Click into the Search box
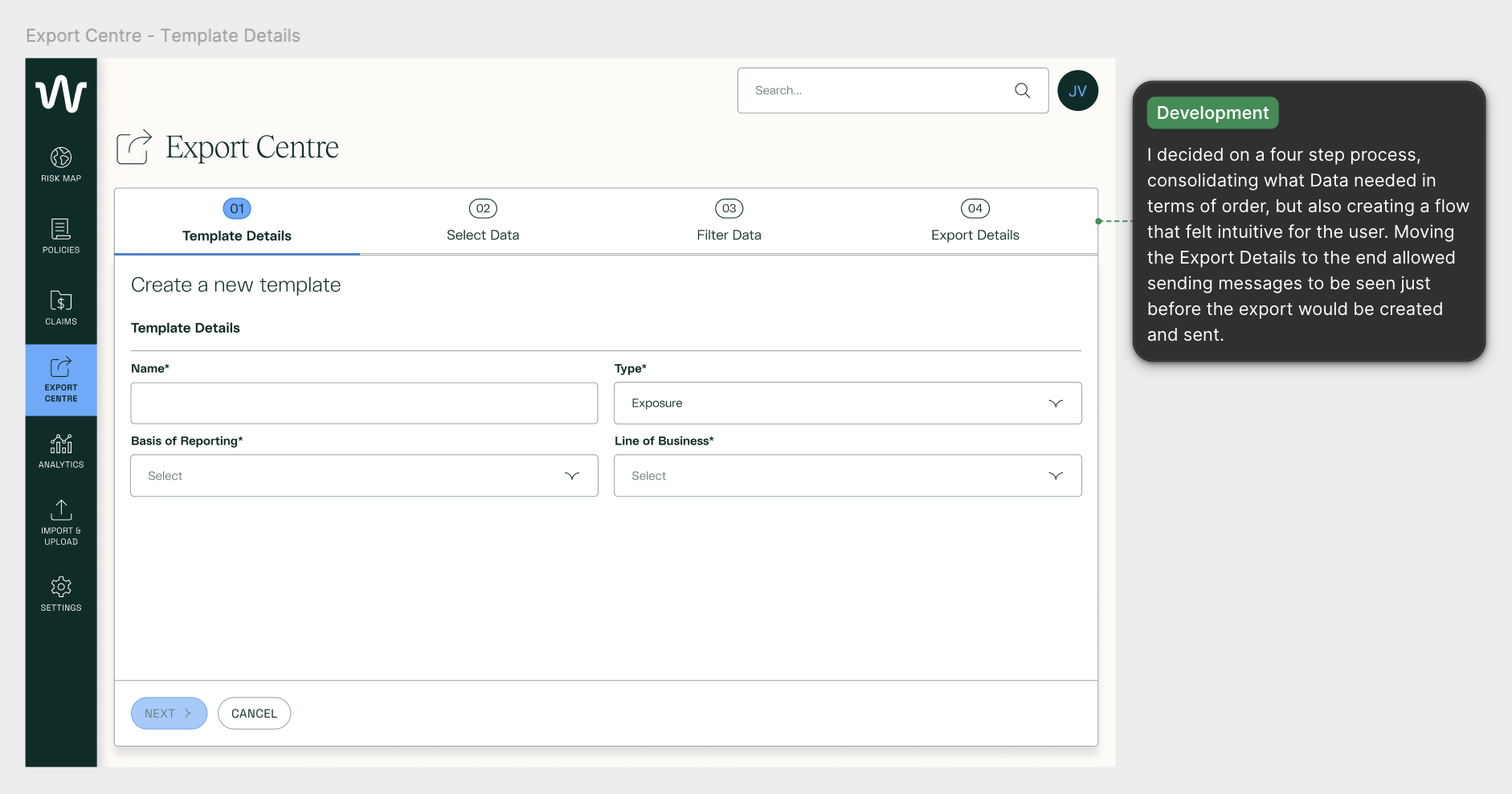 [893, 91]
